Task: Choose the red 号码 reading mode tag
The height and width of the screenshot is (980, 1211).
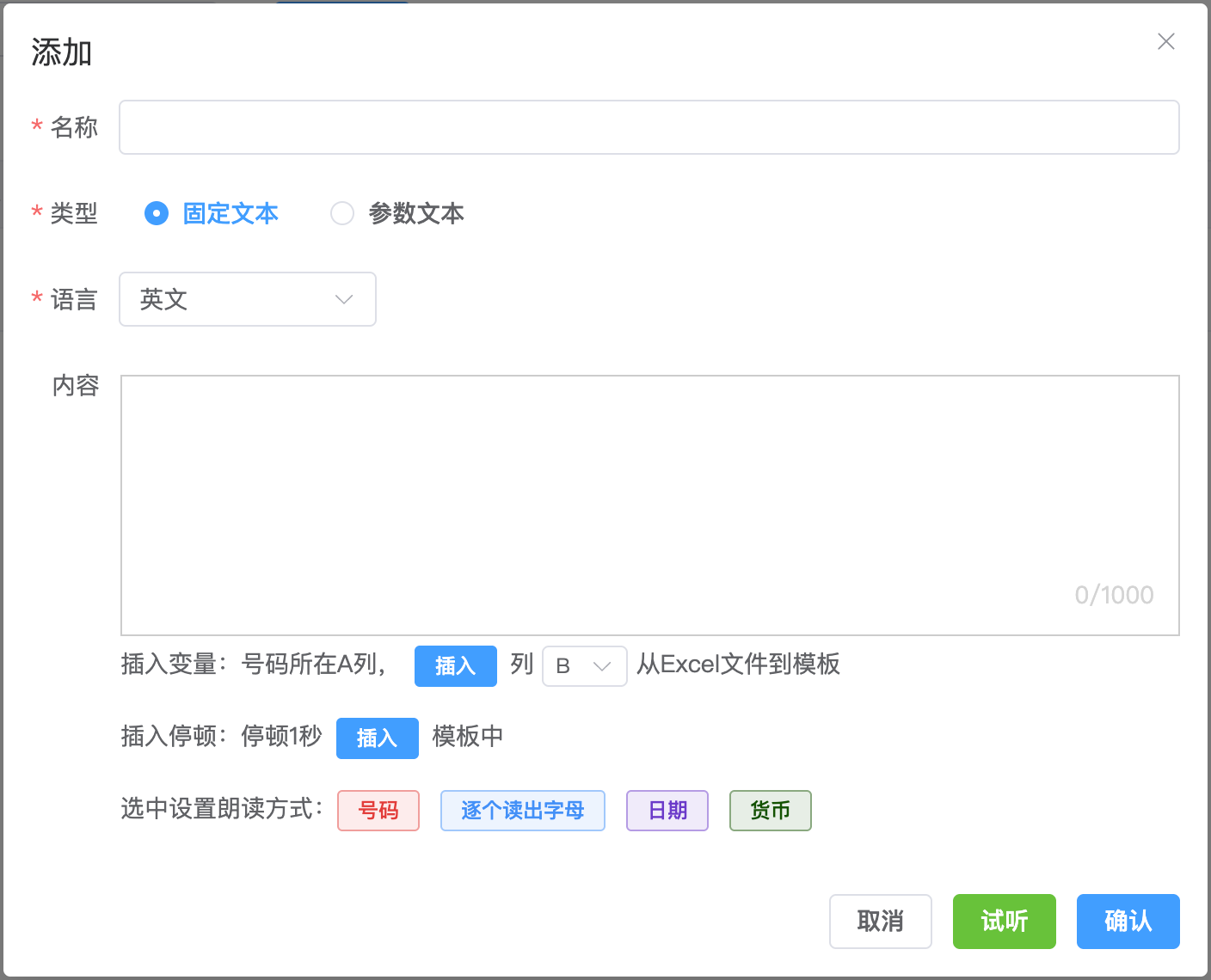Action: (x=378, y=811)
